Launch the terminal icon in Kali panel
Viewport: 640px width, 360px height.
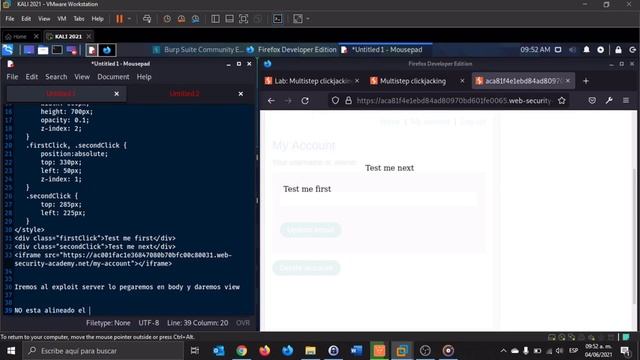coord(57,50)
